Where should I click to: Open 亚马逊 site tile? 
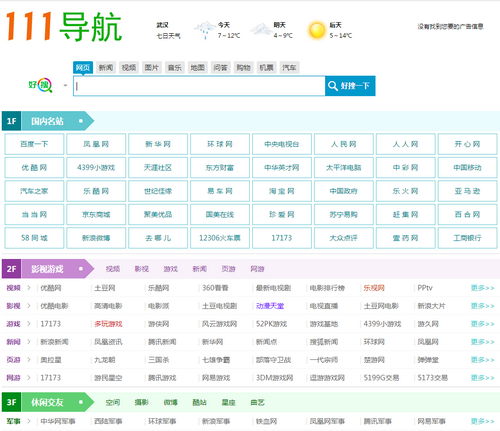(x=467, y=191)
